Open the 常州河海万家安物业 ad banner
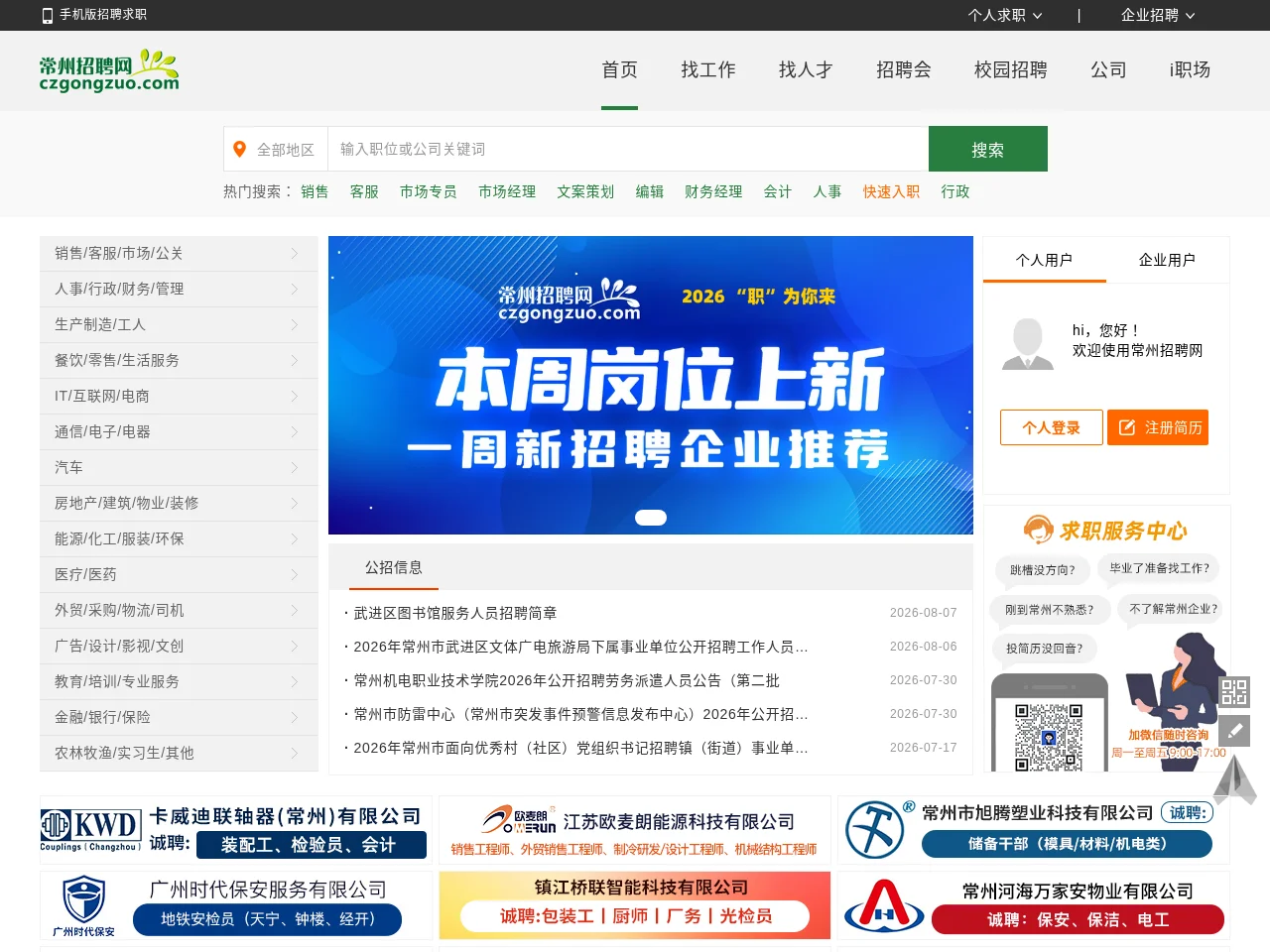The width and height of the screenshot is (1270, 952). (x=1034, y=905)
